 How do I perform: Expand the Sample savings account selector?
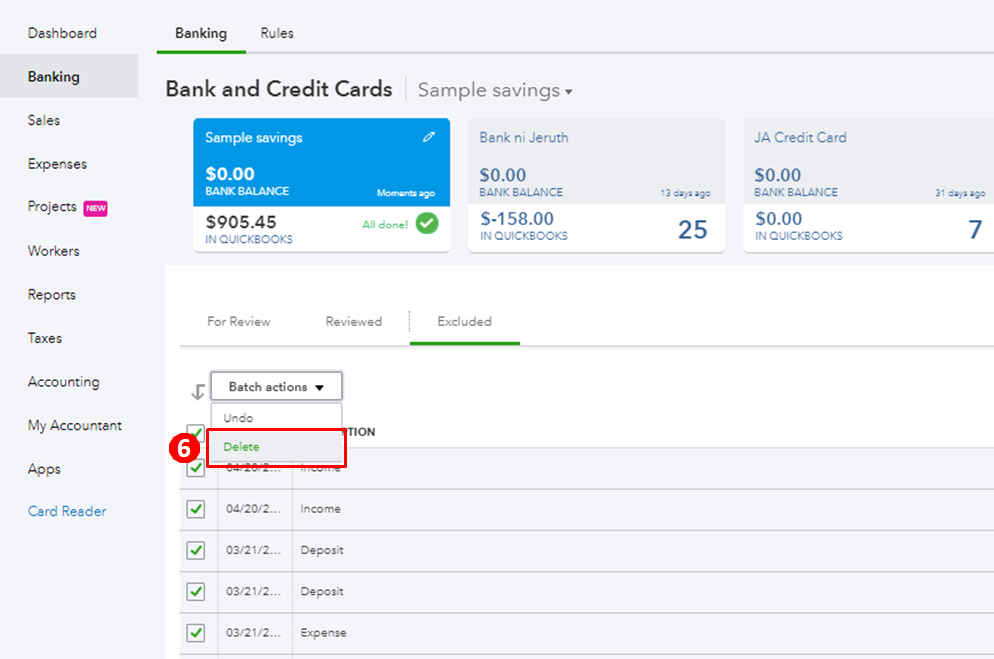(x=495, y=91)
